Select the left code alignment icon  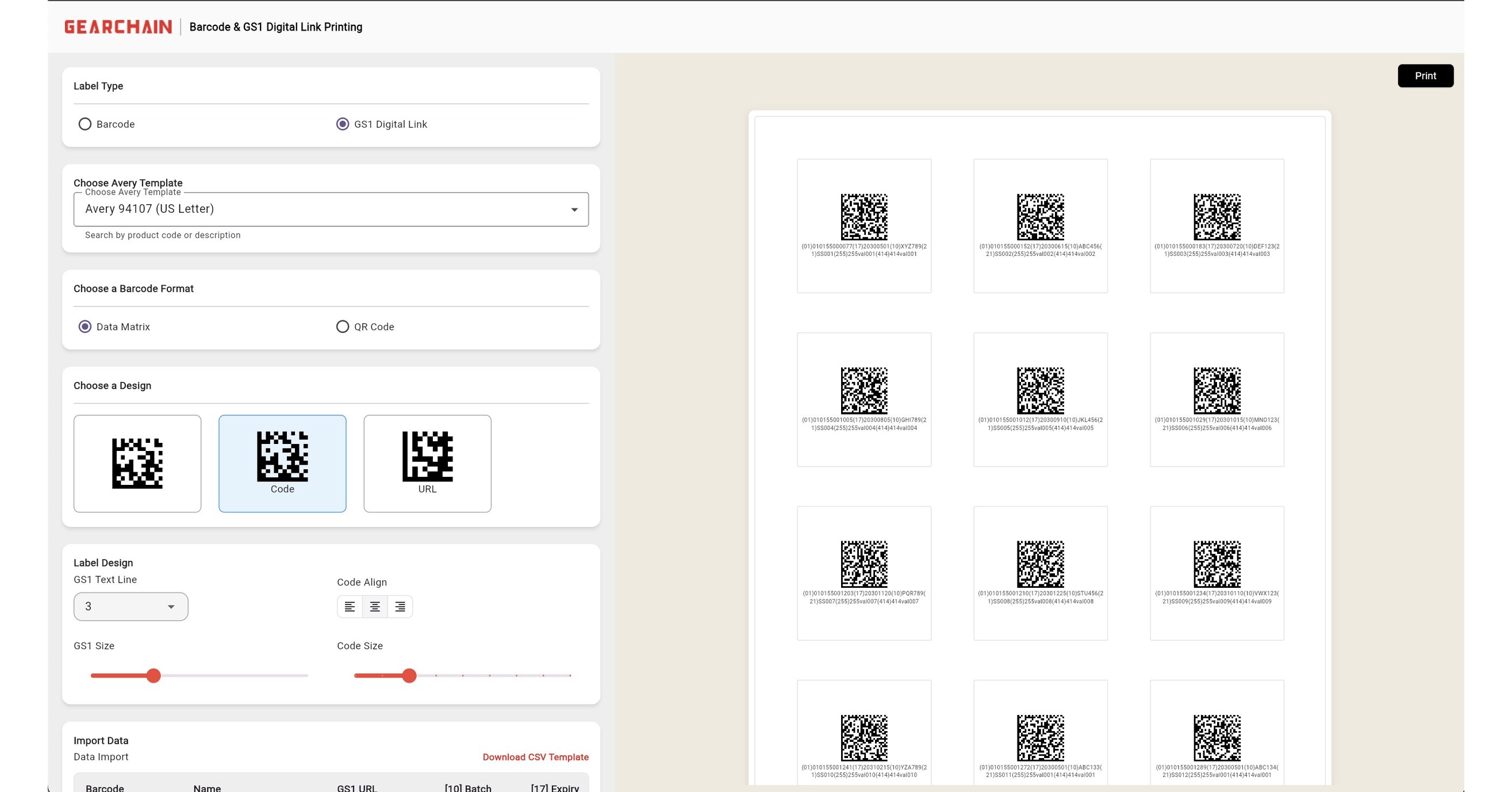[x=351, y=606]
